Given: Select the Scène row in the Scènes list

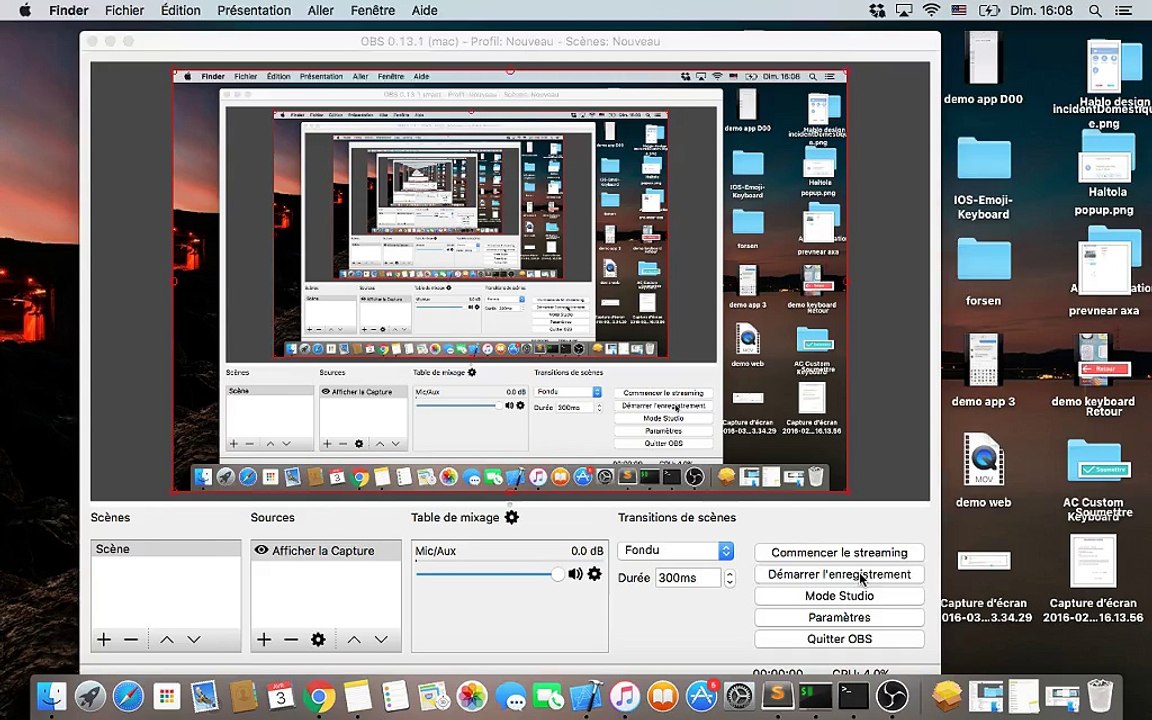Looking at the screenshot, I should [x=166, y=549].
